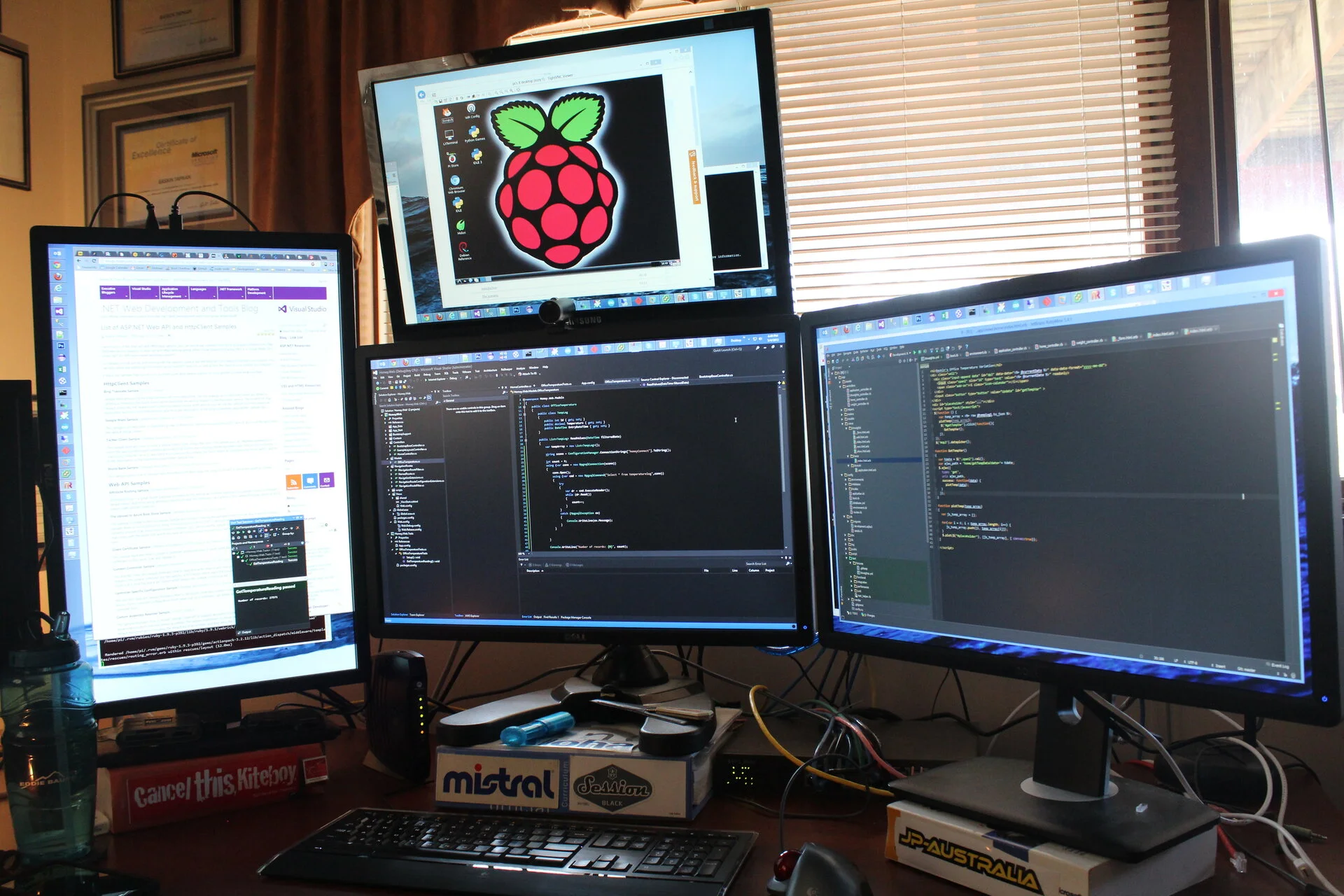Image resolution: width=1344 pixels, height=896 pixels.
Task: Click Visual Studio icon in left vertical taskbar
Action: pyautogui.click(x=59, y=311)
